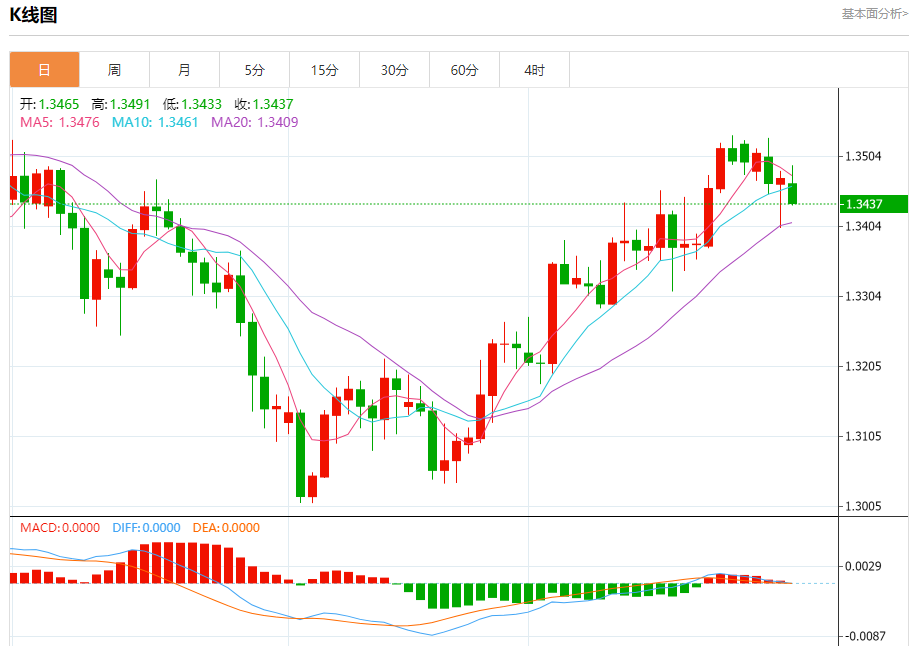Switch to the 5分 timeframe tab
This screenshot has width=917, height=646.
point(254,70)
